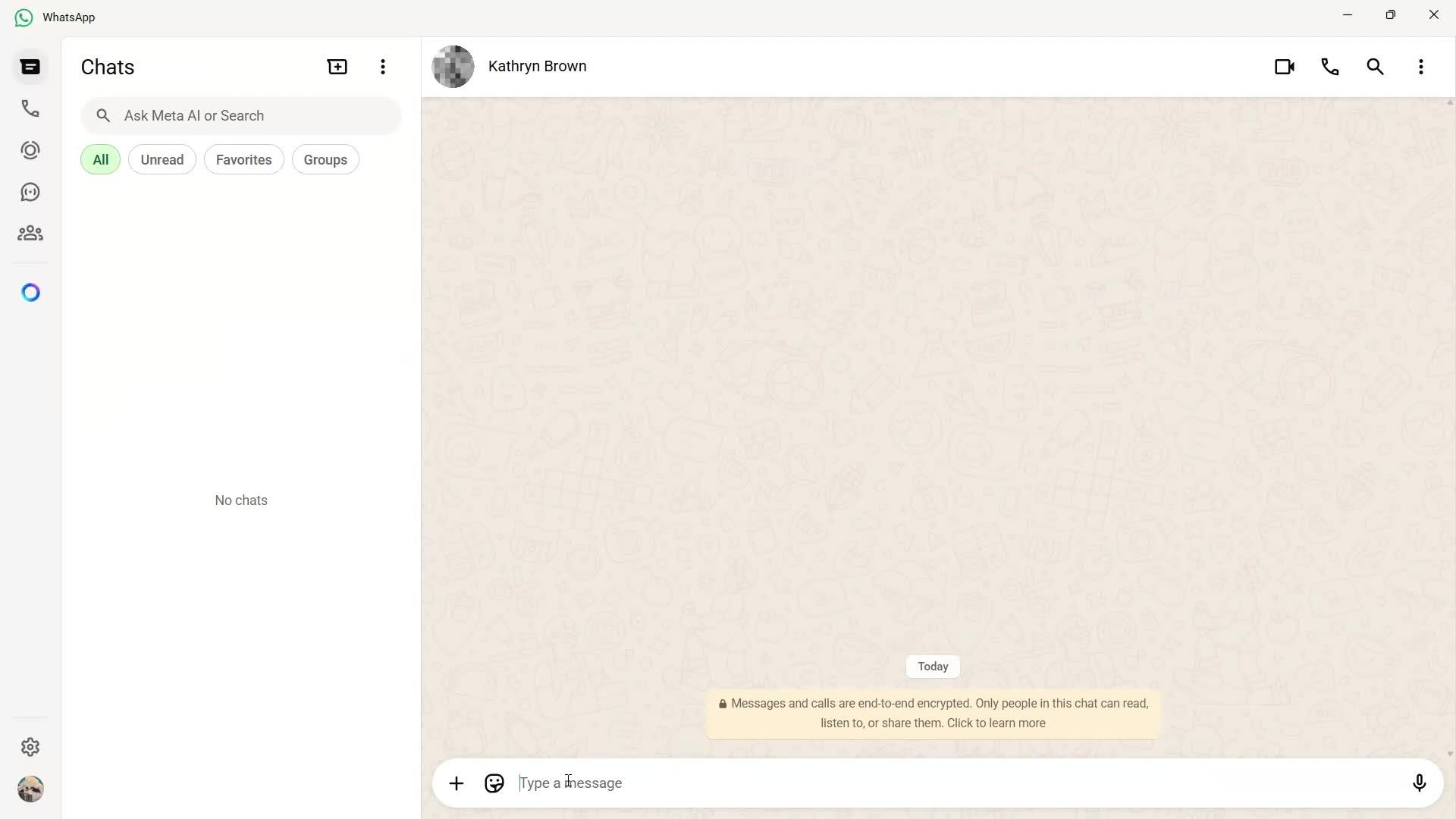
Task: Open the Kathryn Brown conversation menu
Action: [x=1422, y=67]
